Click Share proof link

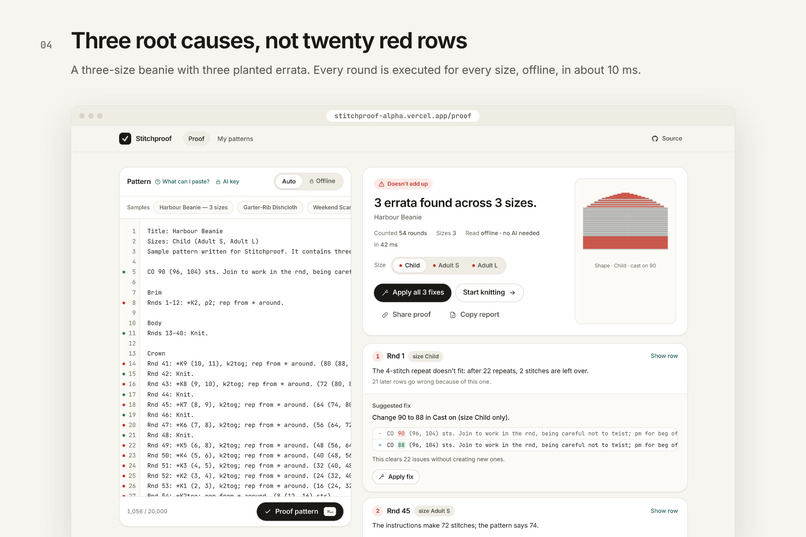(x=406, y=314)
